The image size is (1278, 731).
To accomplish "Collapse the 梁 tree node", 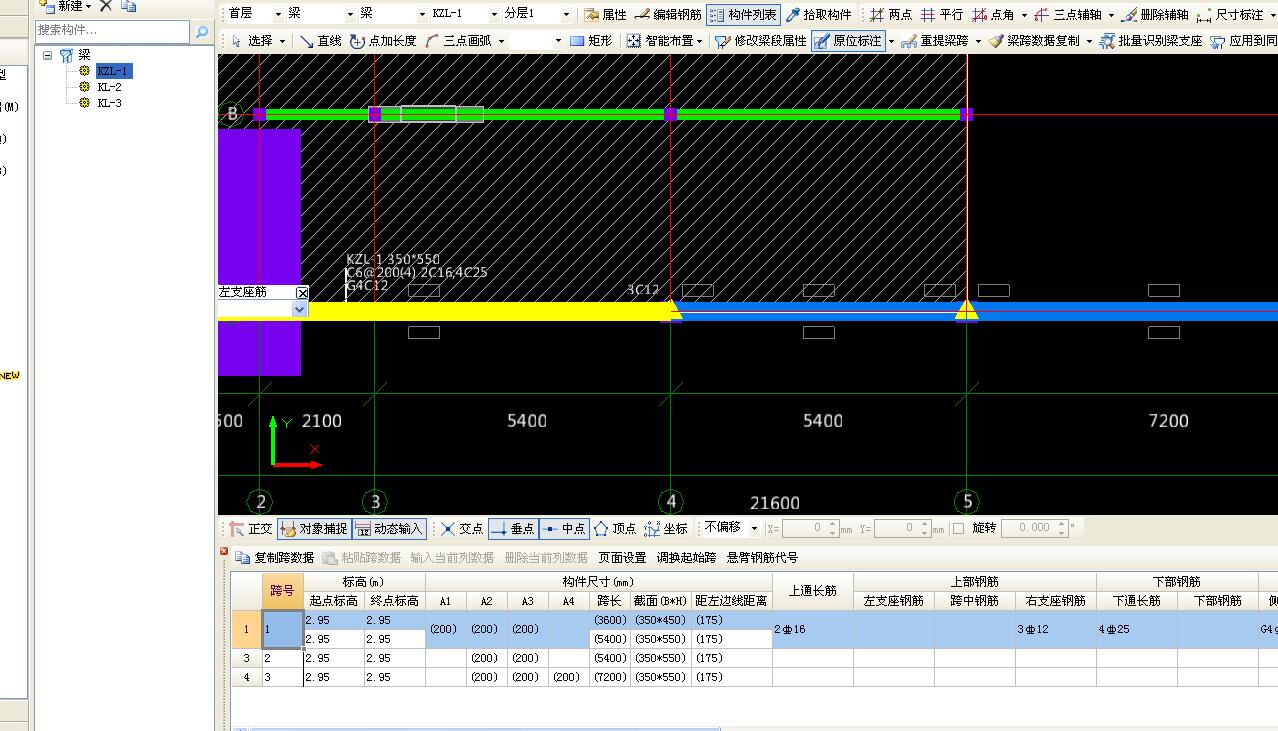I will coord(47,56).
